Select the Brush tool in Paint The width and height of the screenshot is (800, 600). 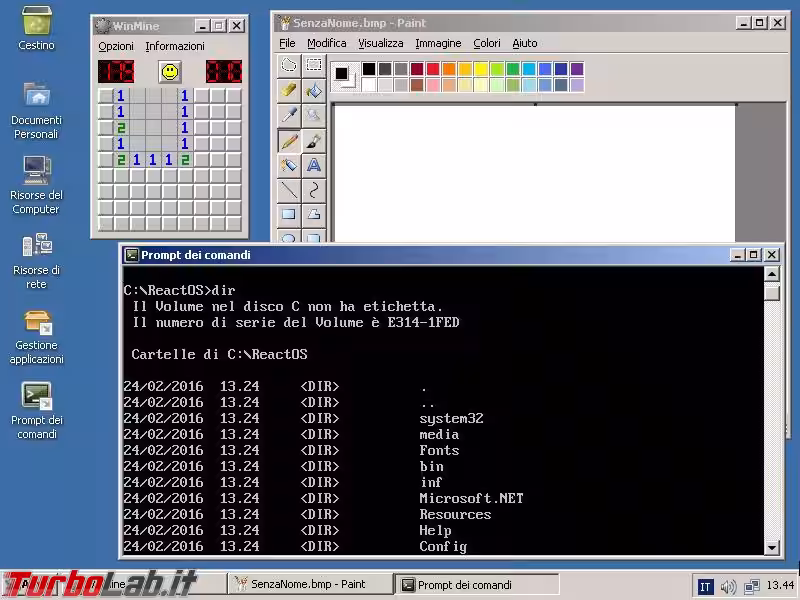(x=313, y=141)
